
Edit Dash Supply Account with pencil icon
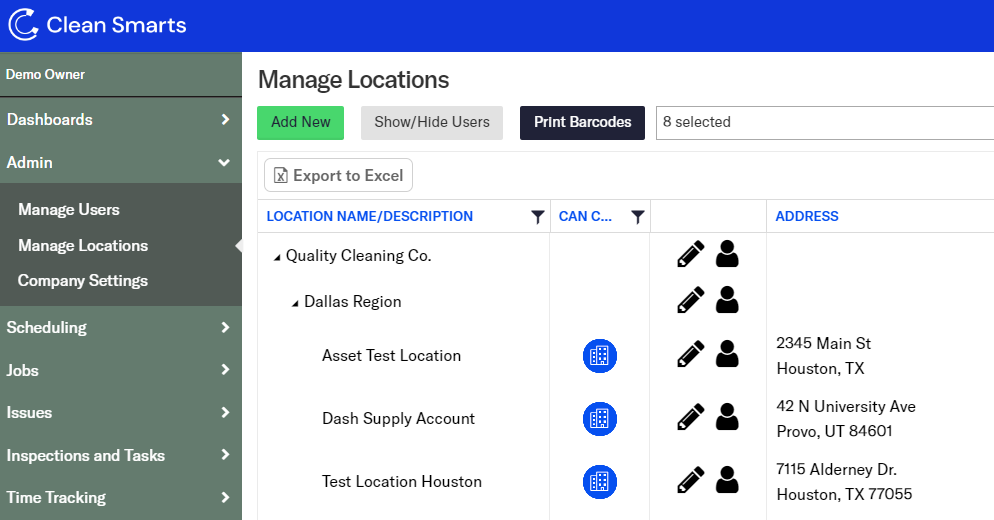point(690,417)
